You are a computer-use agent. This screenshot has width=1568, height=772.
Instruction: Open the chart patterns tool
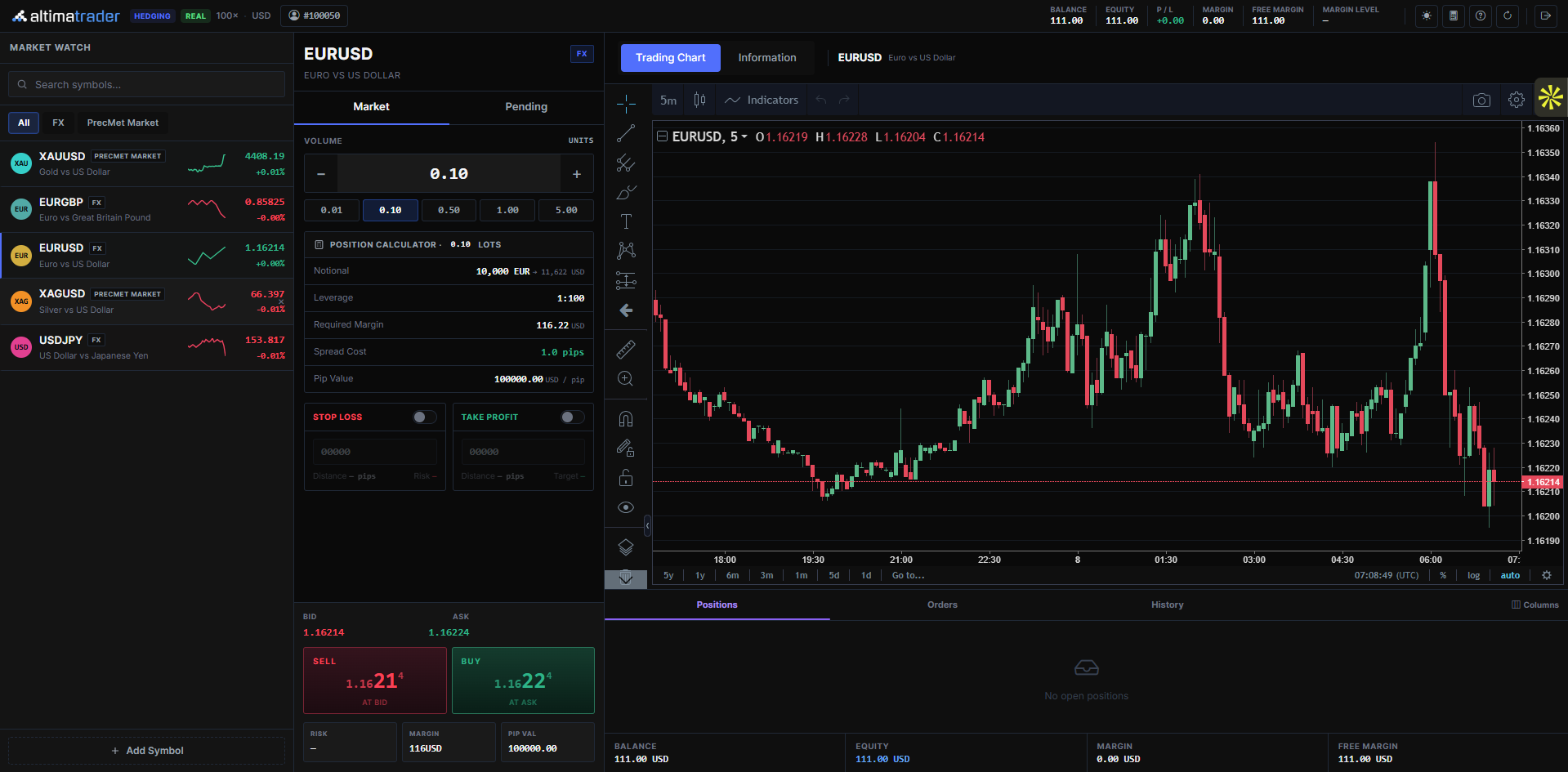(x=626, y=251)
